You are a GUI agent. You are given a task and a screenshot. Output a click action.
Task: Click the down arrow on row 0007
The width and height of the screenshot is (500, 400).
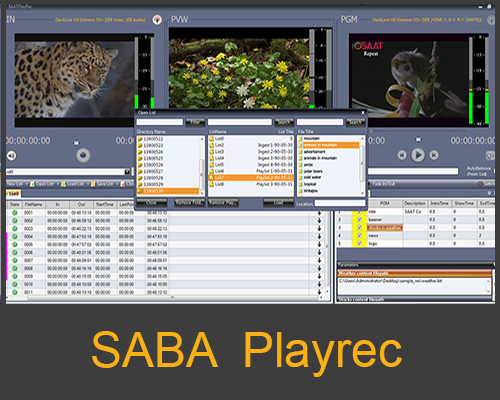point(319,260)
